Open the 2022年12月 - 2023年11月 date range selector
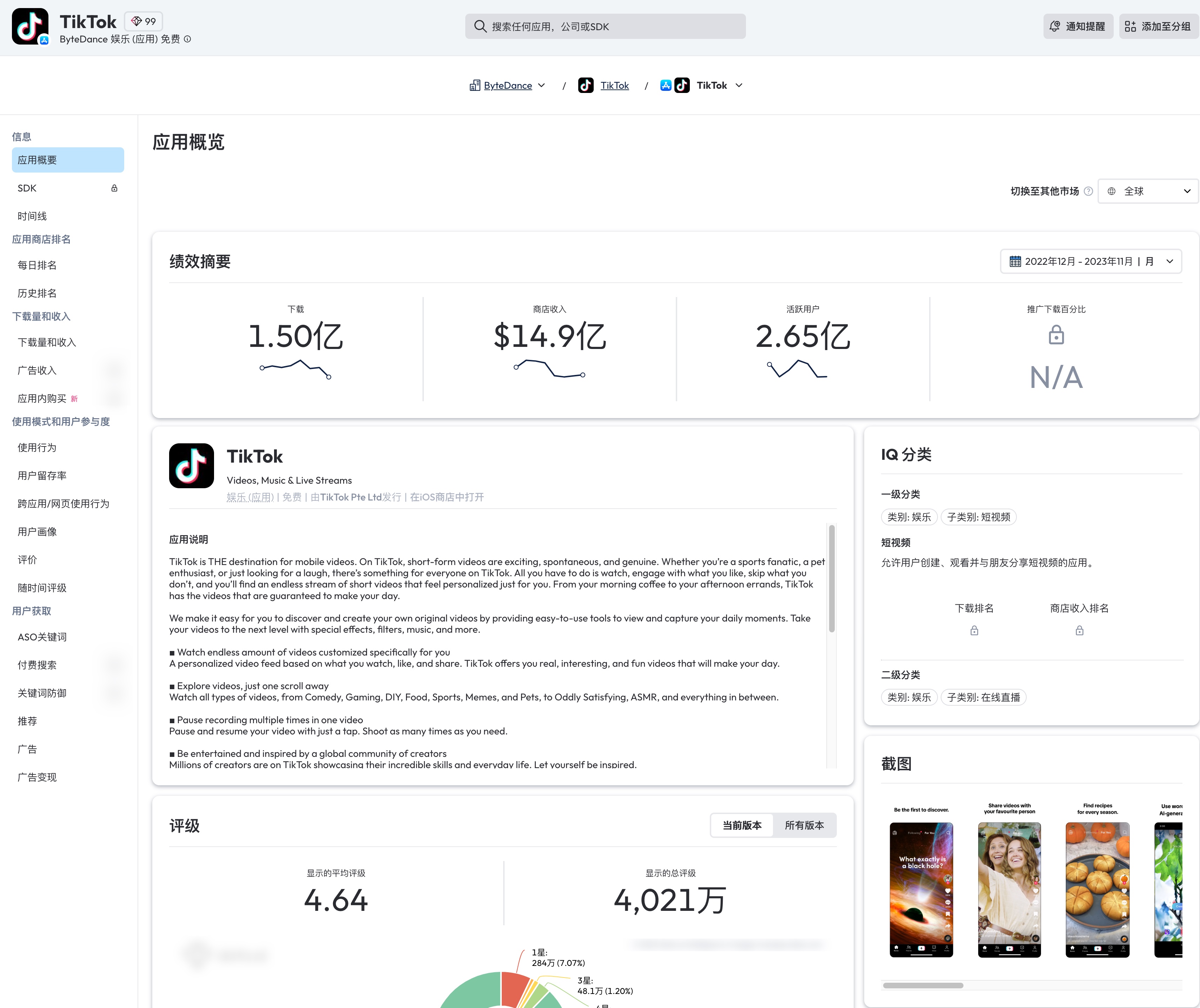Screen dimensions: 1200x1008 [1090, 262]
